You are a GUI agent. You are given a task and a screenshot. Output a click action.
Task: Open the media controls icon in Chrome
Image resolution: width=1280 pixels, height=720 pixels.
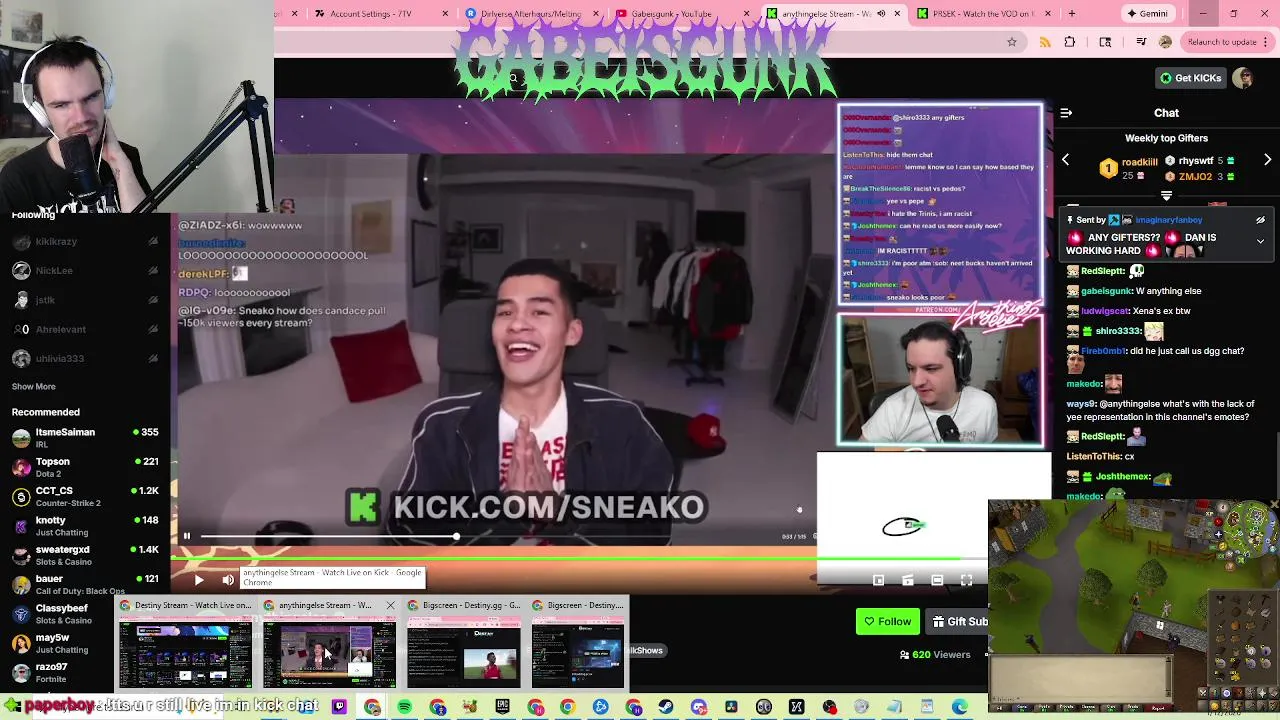coord(1141,42)
